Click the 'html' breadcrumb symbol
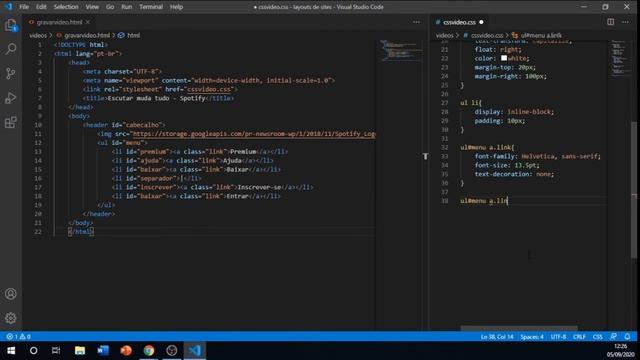This screenshot has height=360, width=640. (x=133, y=36)
